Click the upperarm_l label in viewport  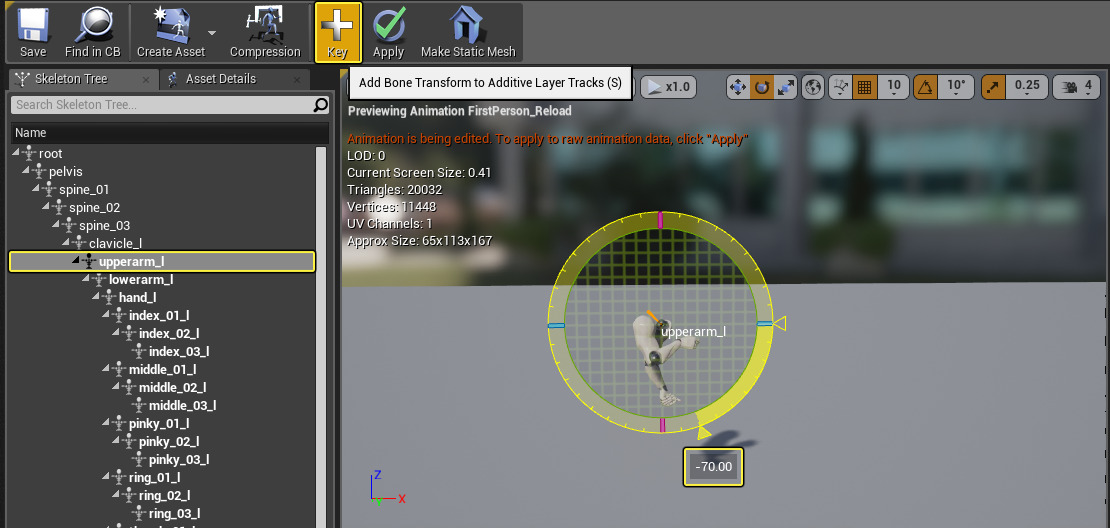694,331
